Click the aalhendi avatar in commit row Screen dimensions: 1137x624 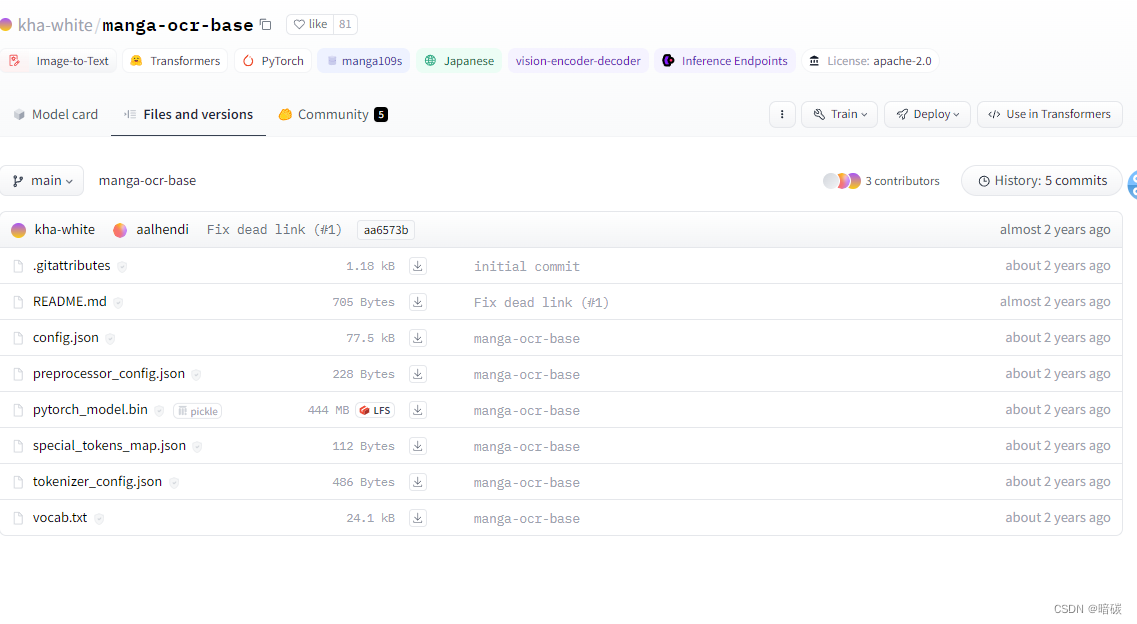tap(120, 230)
